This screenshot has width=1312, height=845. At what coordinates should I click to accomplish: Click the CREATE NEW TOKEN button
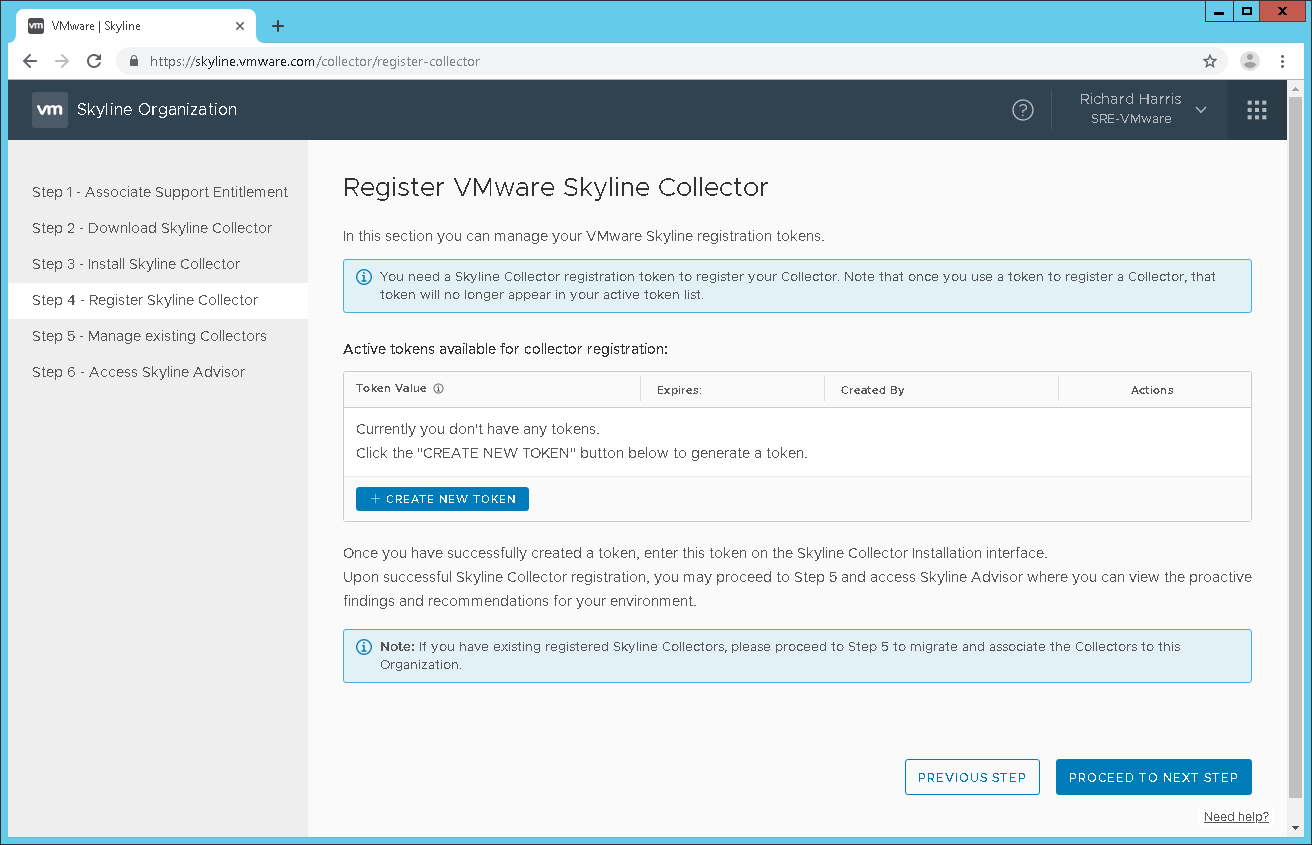[442, 499]
